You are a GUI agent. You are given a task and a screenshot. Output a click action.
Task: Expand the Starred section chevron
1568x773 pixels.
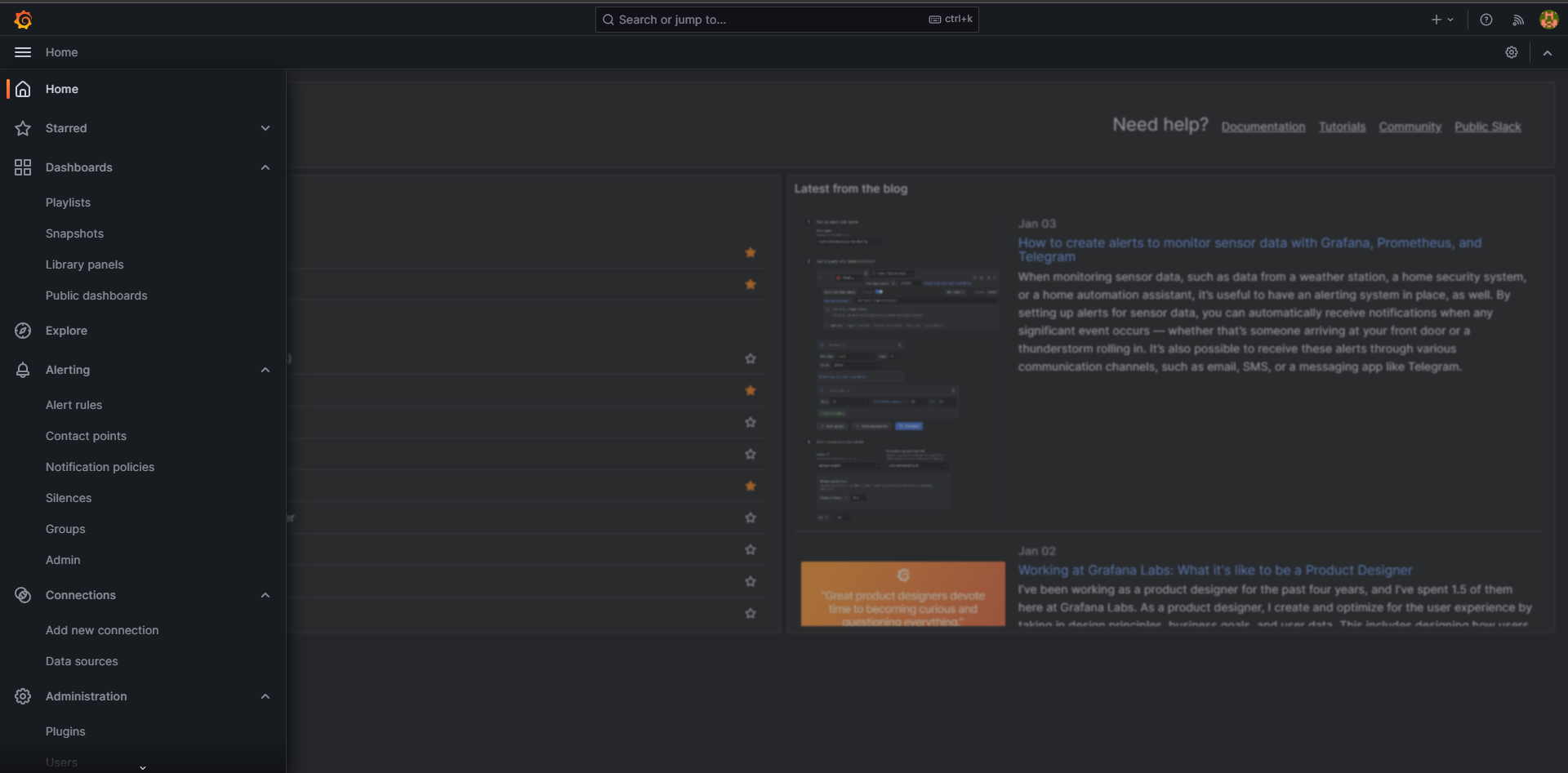coord(265,128)
